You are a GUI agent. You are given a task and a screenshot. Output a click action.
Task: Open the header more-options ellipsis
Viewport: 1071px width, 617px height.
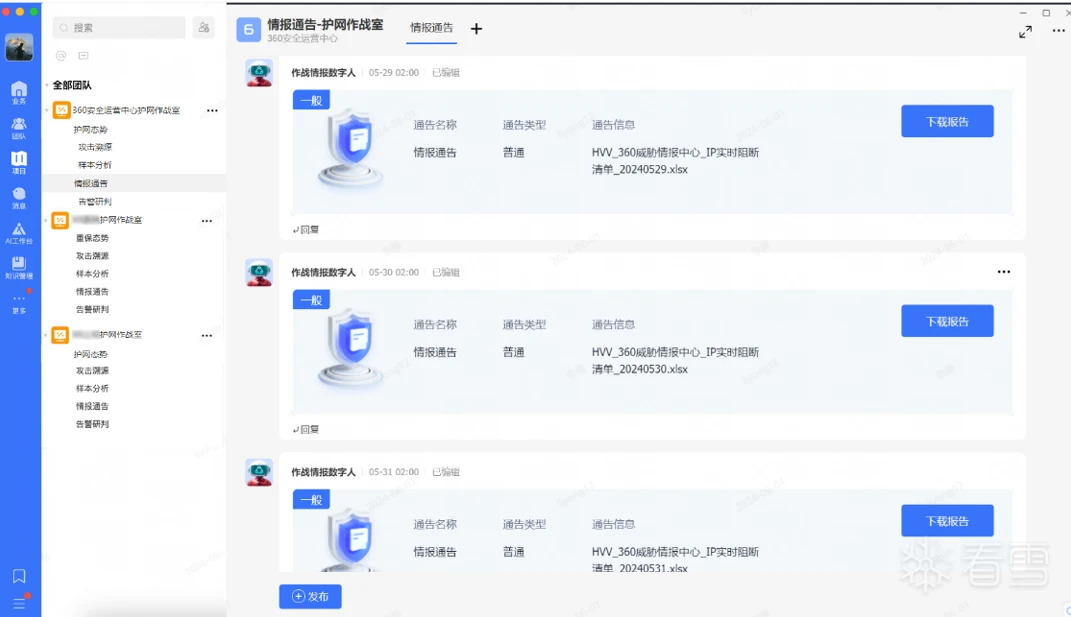[1058, 31]
